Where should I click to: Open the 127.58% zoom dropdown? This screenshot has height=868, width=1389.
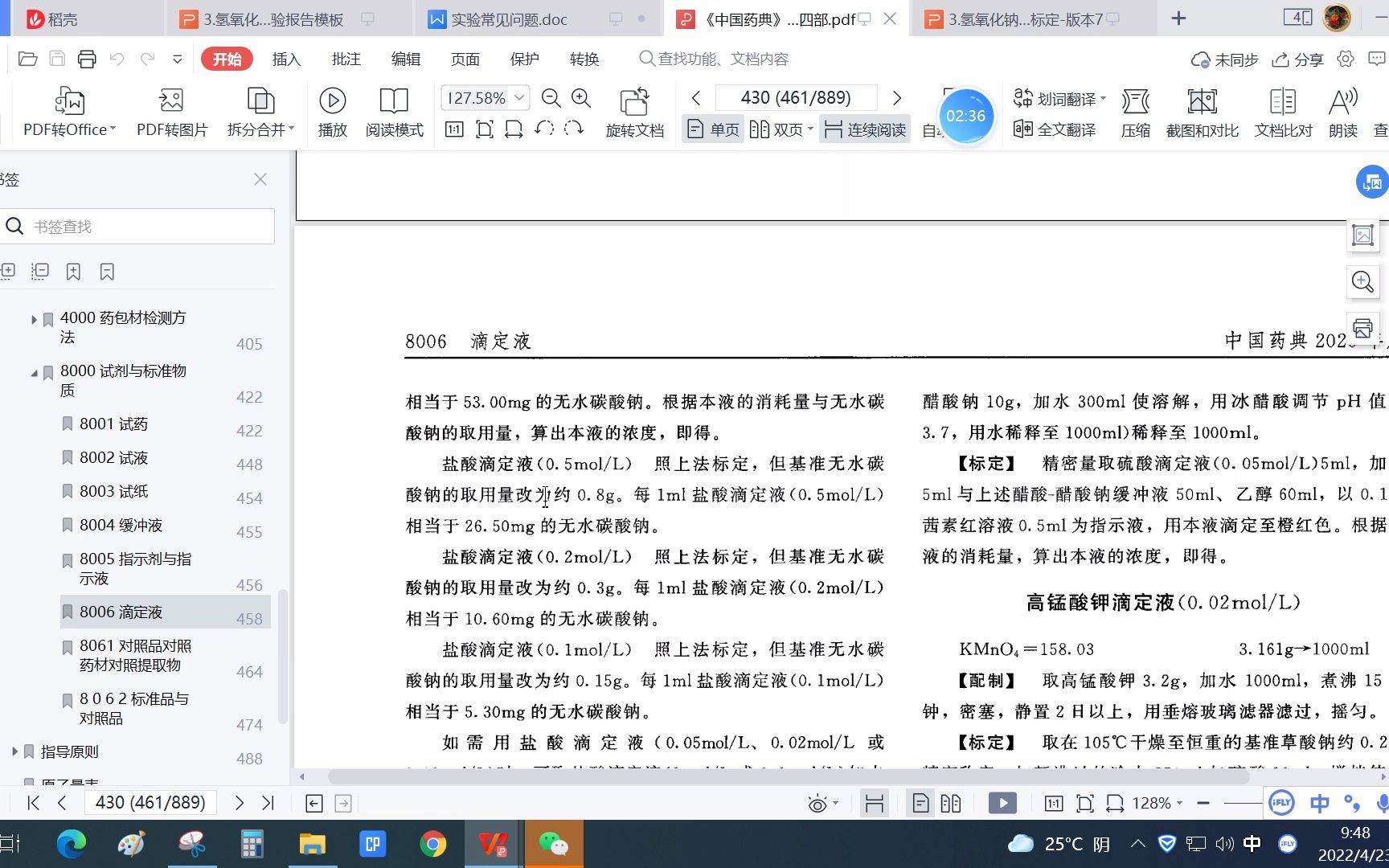519,98
